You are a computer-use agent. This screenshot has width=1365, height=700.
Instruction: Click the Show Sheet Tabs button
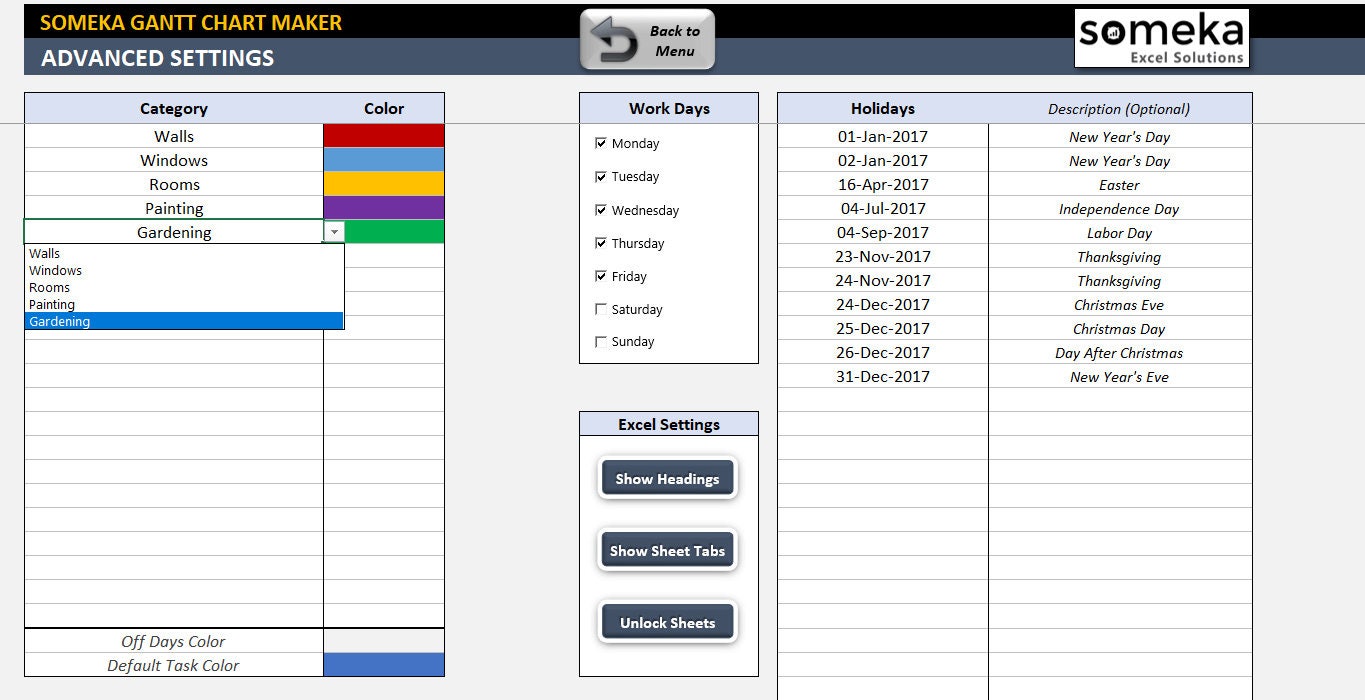(667, 551)
